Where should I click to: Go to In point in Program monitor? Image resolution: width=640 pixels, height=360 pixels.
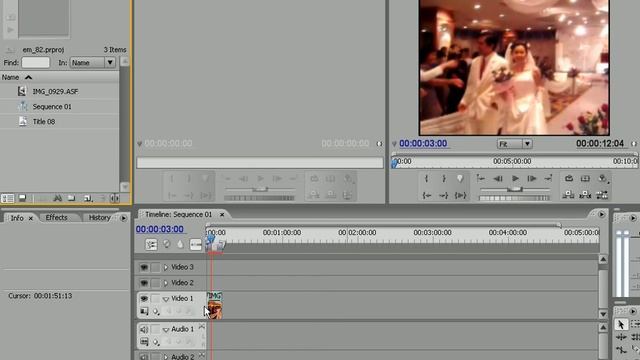click(x=427, y=196)
